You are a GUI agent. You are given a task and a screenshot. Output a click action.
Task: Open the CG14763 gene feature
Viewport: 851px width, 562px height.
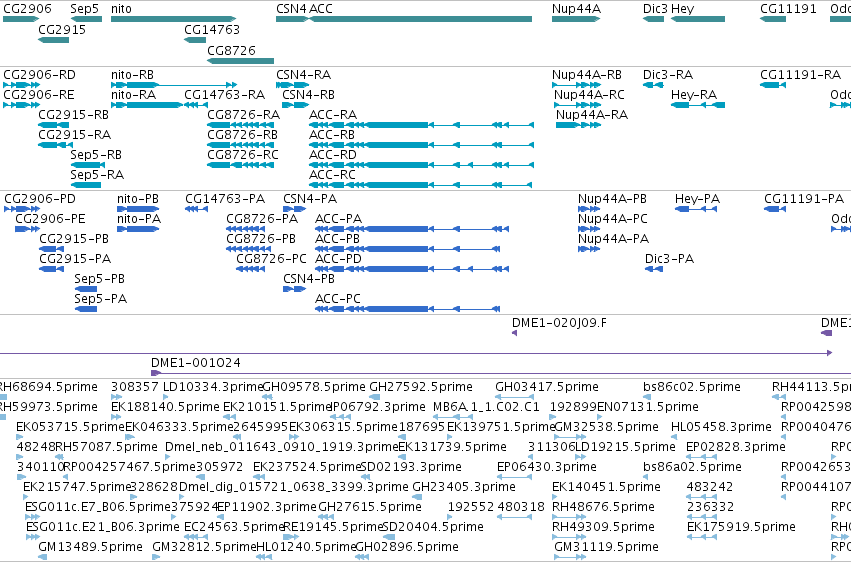pos(195,40)
